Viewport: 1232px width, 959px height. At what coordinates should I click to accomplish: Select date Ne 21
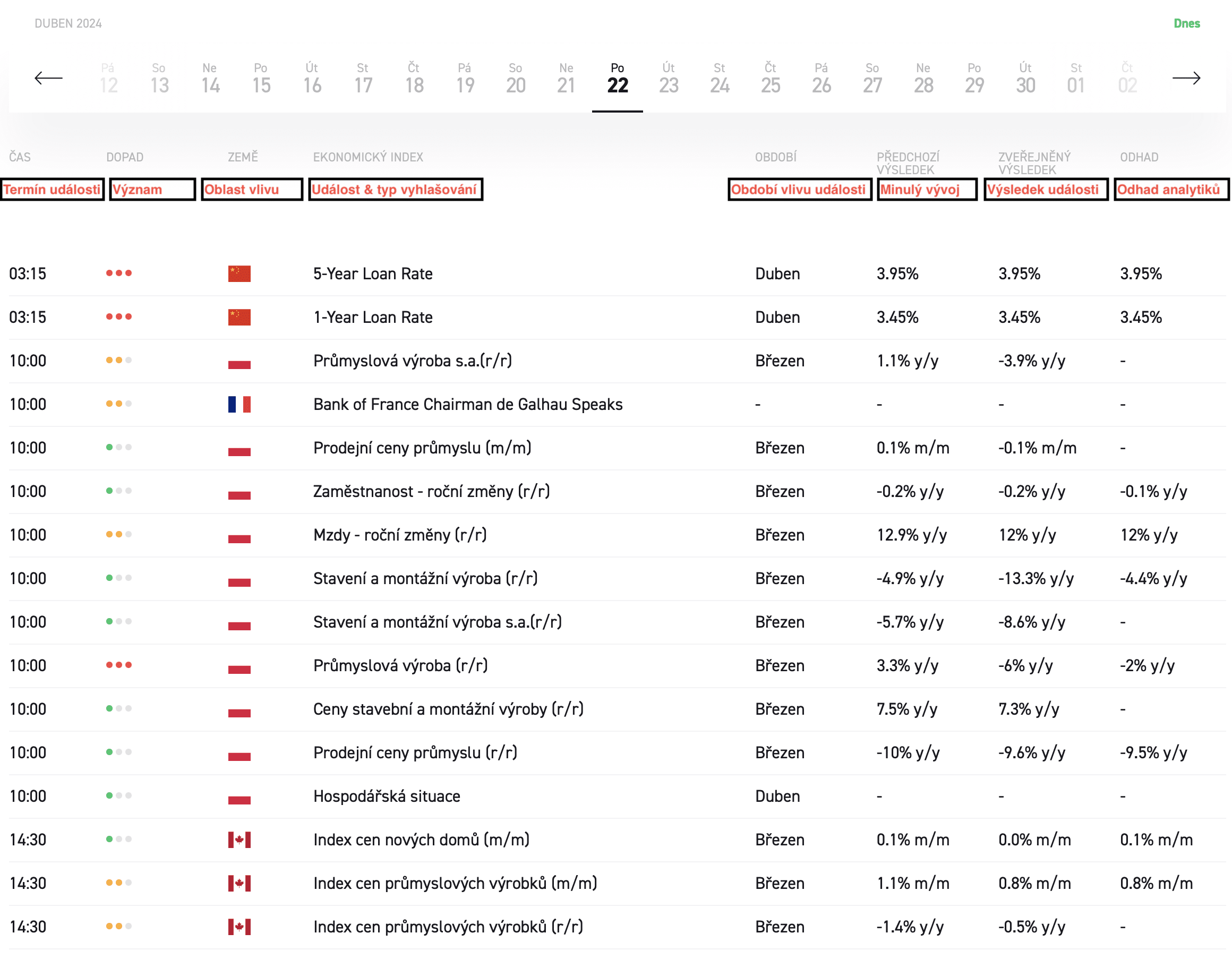pos(567,79)
